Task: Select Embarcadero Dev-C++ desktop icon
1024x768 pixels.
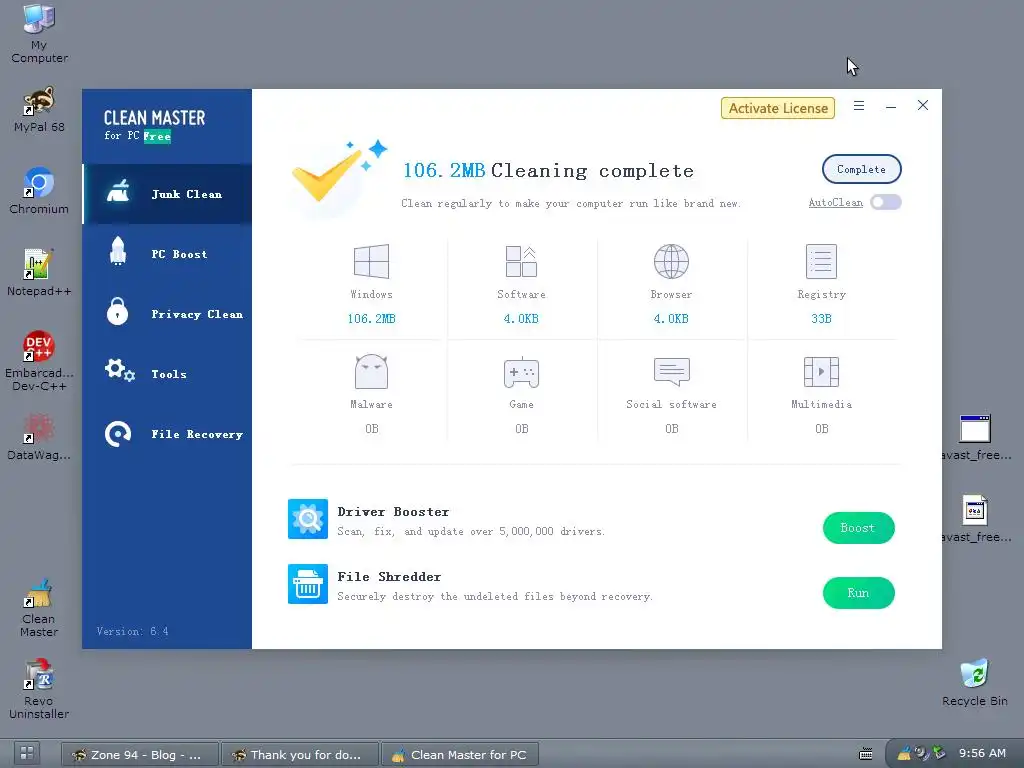Action: pyautogui.click(x=39, y=360)
